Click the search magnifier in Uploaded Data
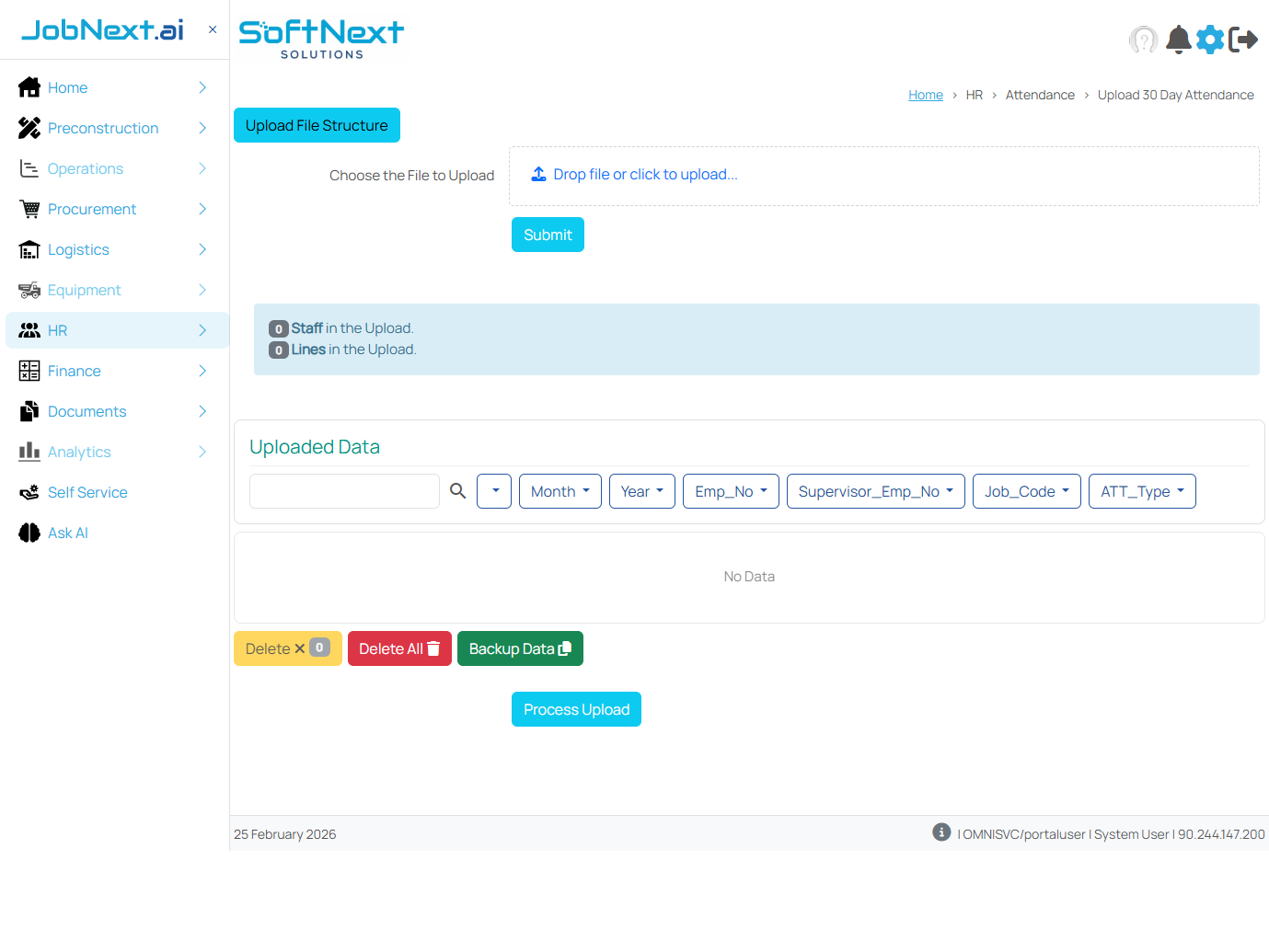This screenshot has height=952, width=1269. tap(457, 491)
